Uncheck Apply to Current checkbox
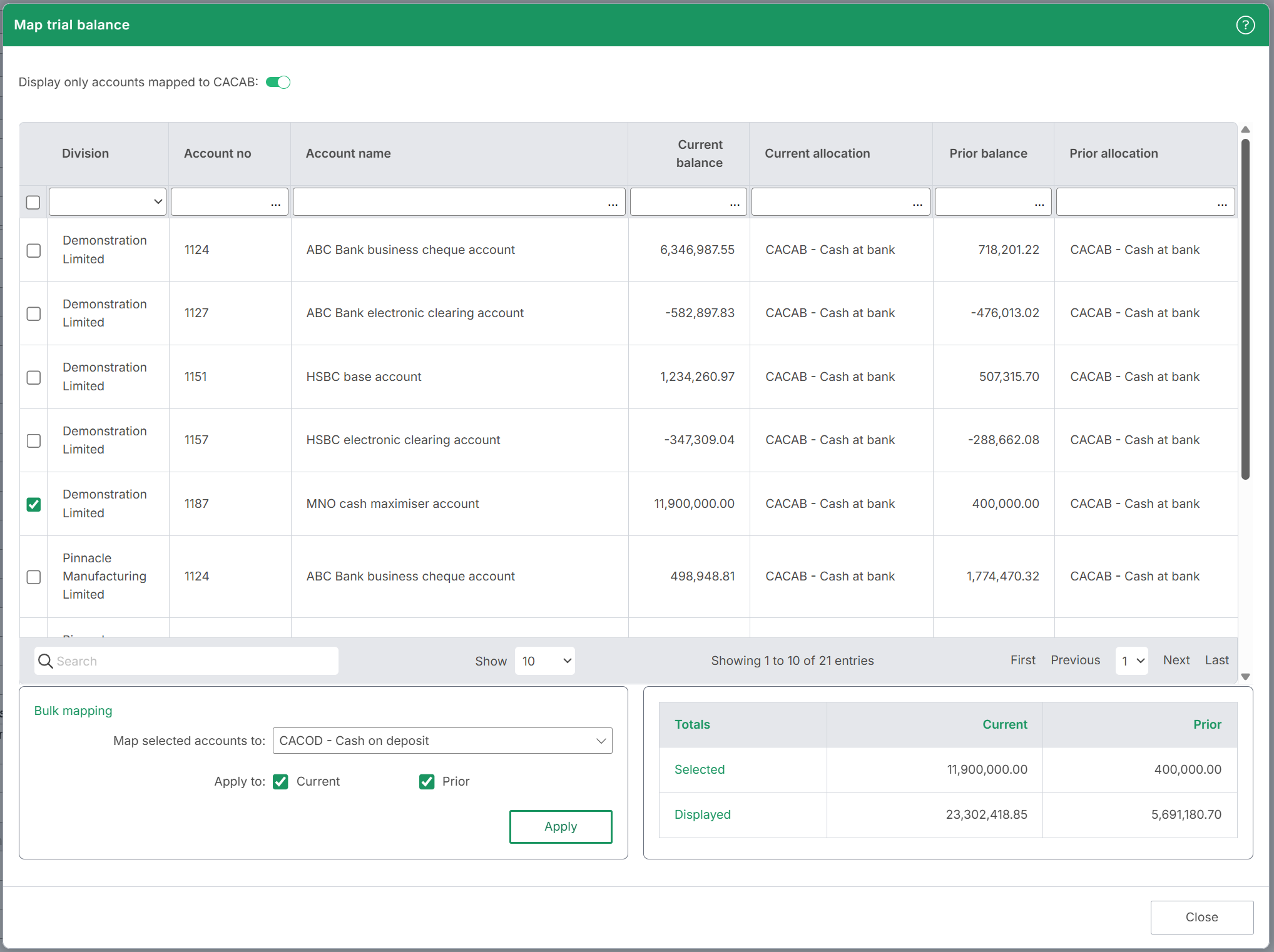This screenshot has height=952, width=1274. tap(280, 782)
